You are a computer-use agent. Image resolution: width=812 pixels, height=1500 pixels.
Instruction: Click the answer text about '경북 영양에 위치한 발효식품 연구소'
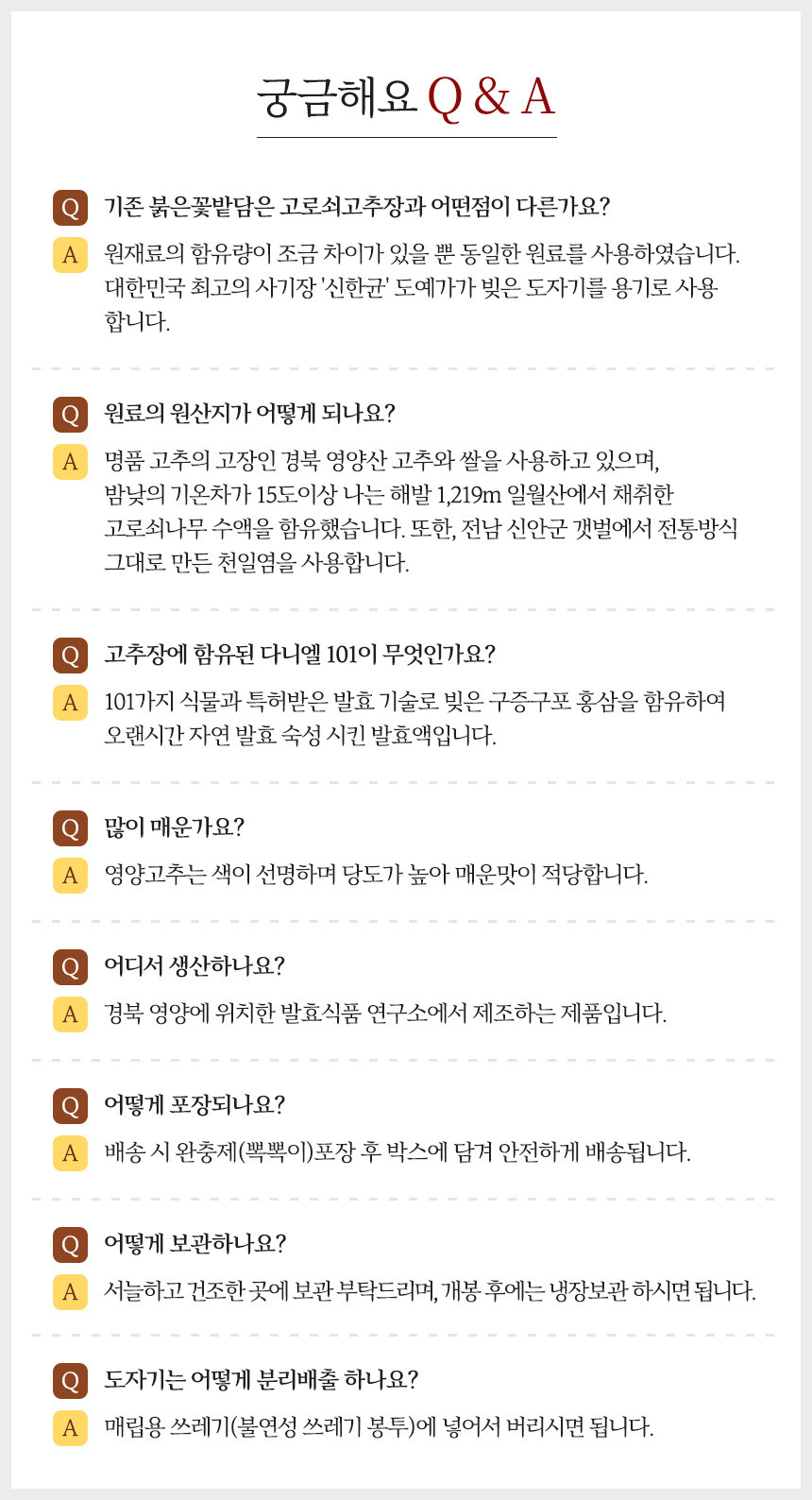point(385,1014)
